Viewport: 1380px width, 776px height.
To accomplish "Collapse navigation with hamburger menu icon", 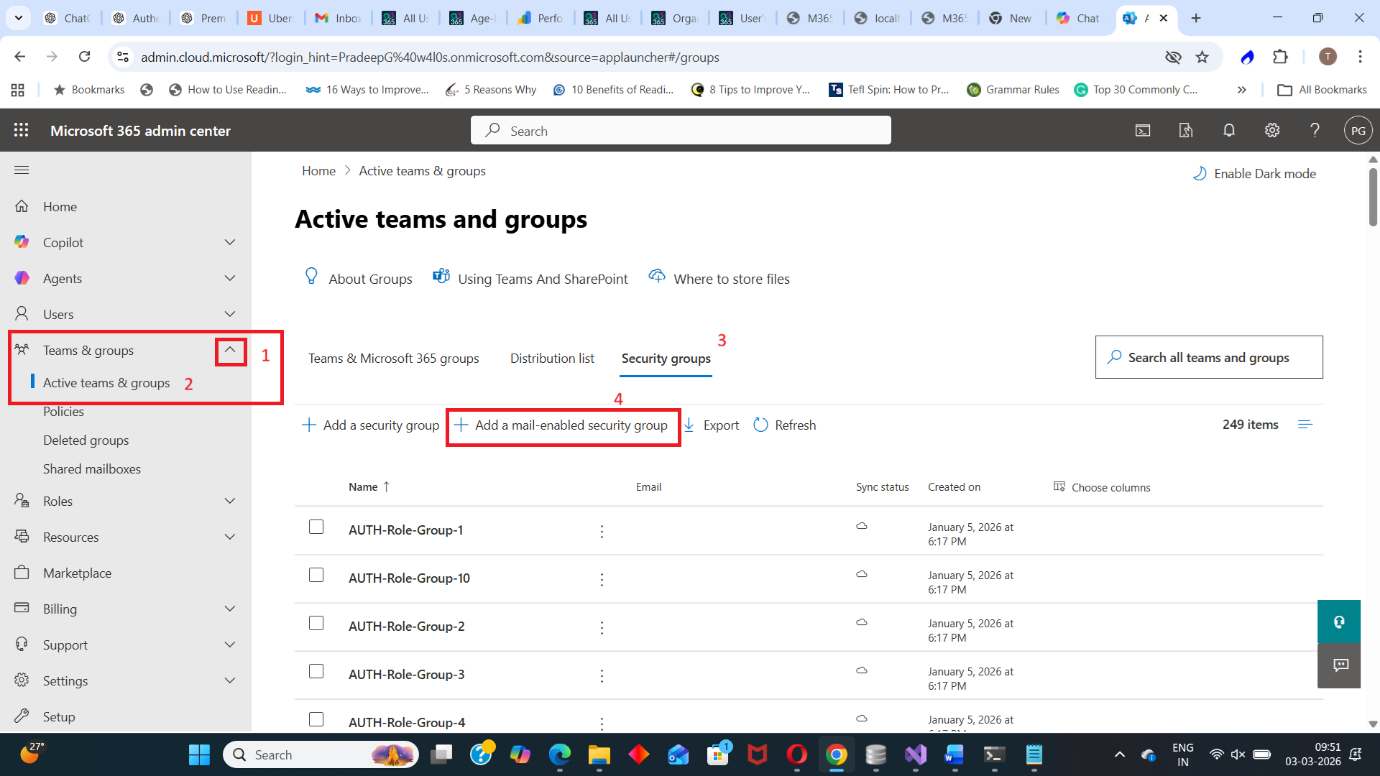I will click(x=21, y=171).
